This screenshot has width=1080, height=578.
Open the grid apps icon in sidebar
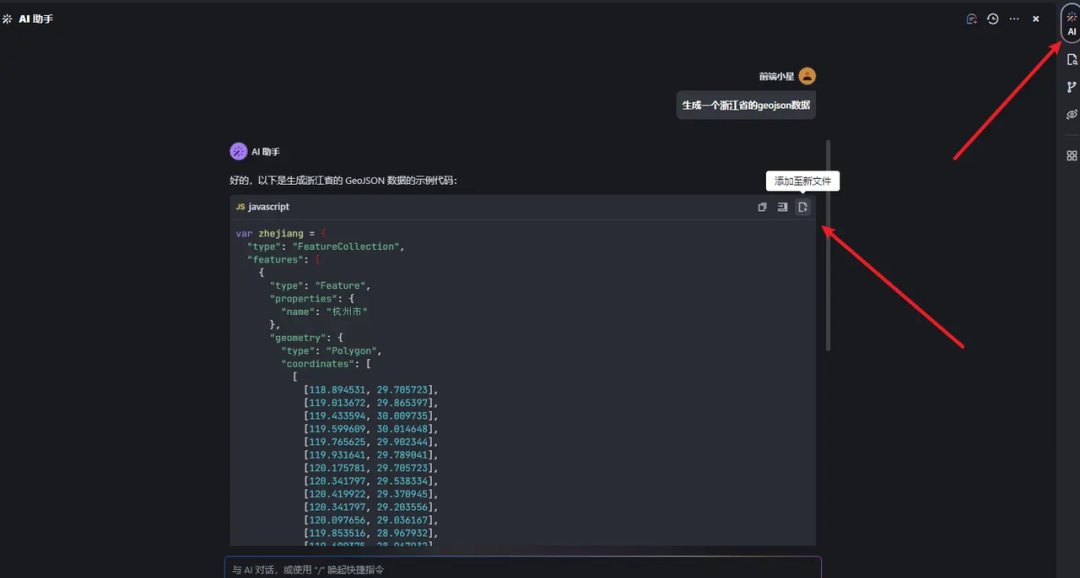pos(1071,156)
